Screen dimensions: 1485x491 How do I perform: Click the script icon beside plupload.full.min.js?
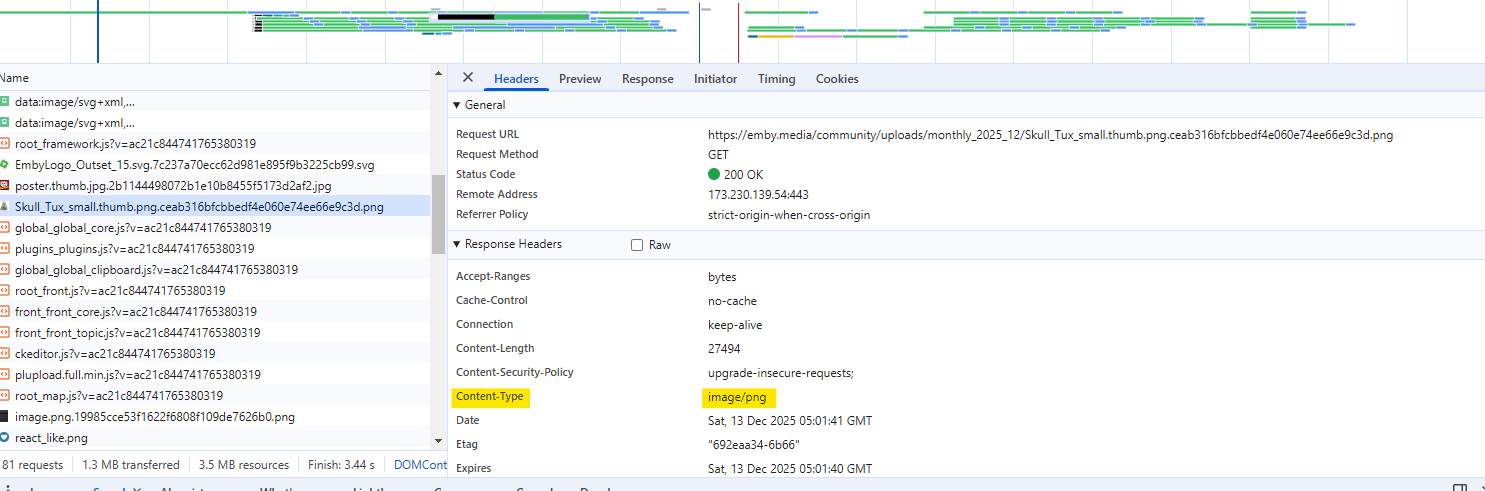(5, 375)
